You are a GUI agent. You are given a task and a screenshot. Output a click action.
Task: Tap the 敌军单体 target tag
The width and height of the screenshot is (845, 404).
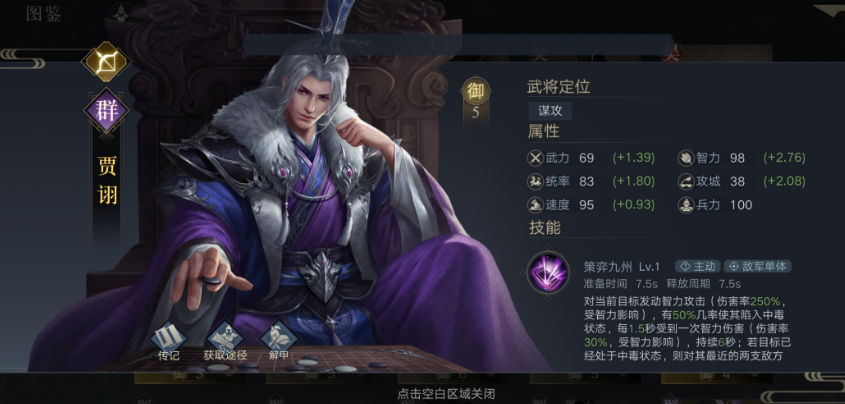coord(757,266)
